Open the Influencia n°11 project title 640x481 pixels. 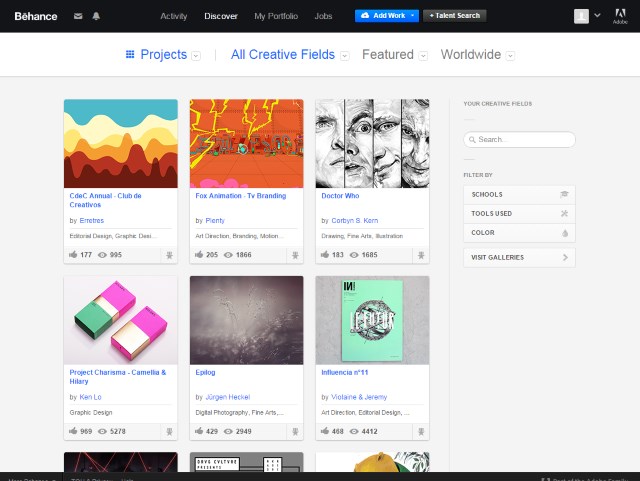coord(345,372)
